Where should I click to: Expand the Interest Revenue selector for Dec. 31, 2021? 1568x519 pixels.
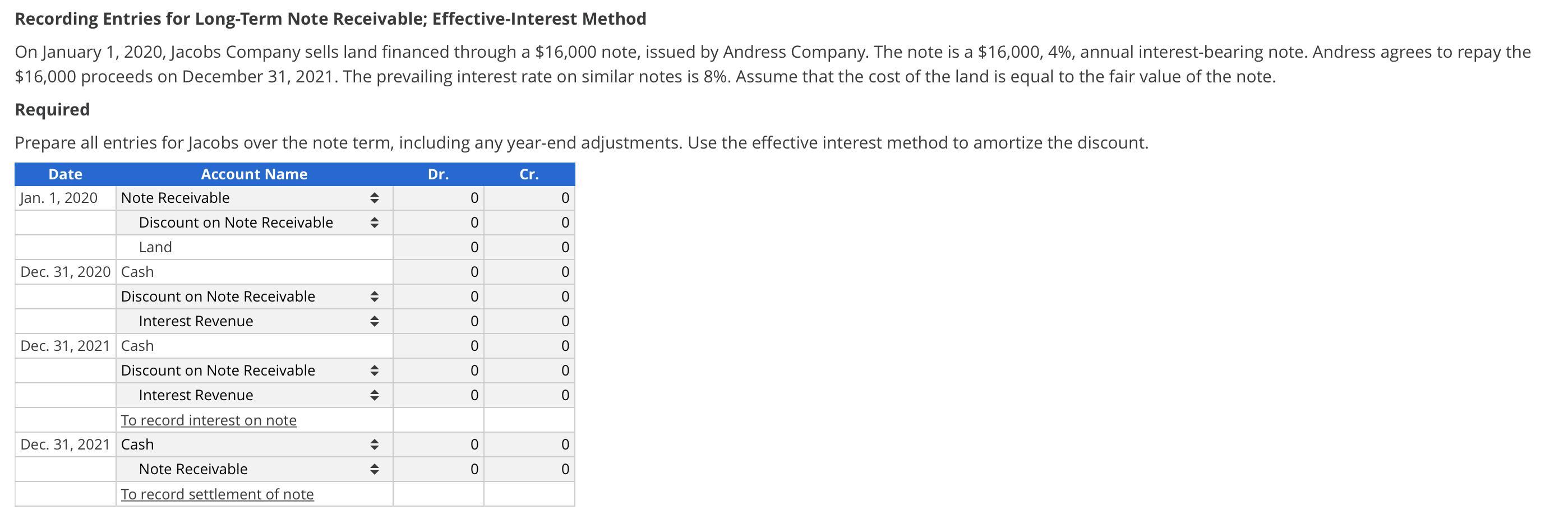255,396
